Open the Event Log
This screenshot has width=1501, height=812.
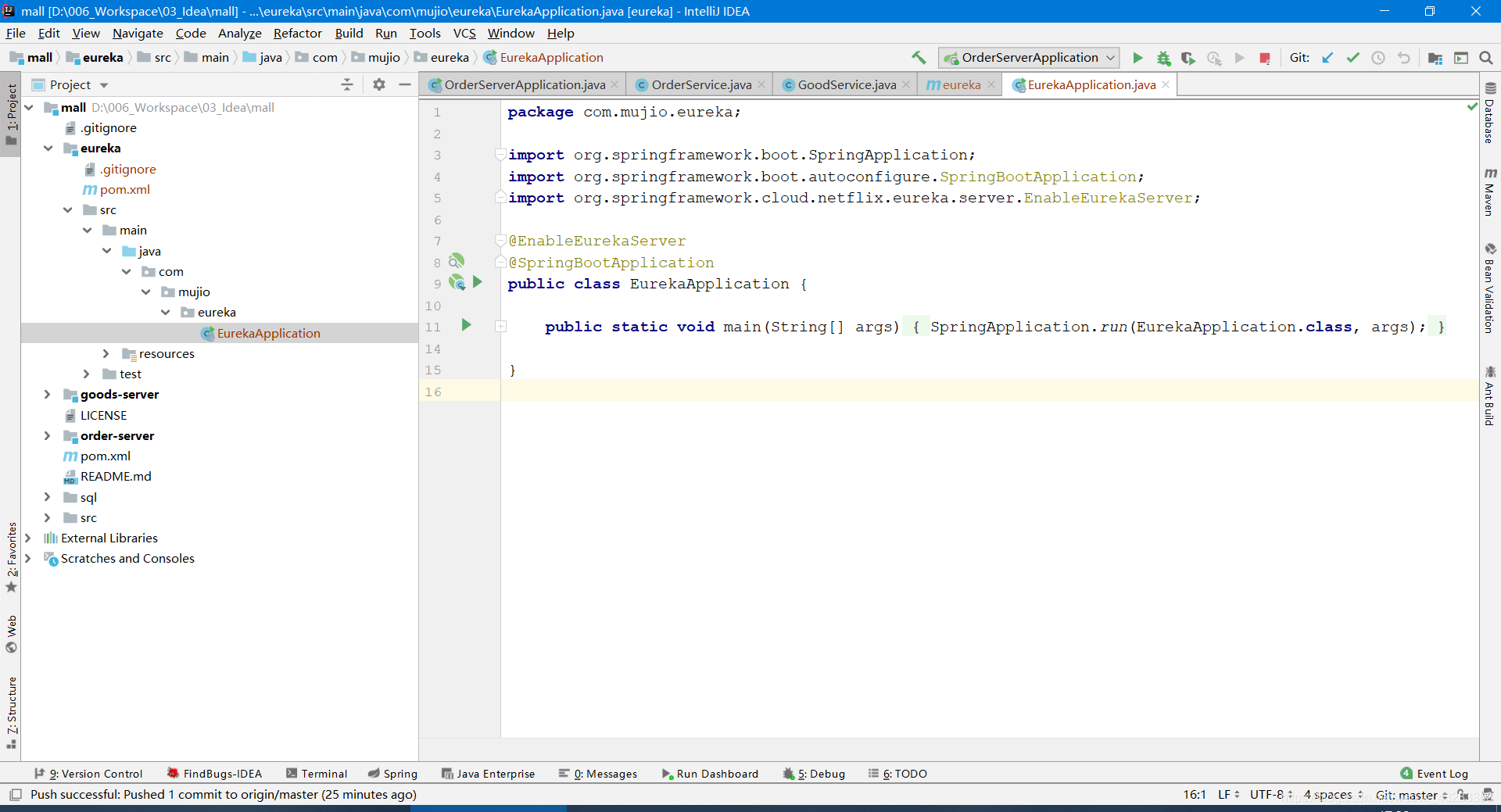coord(1435,774)
